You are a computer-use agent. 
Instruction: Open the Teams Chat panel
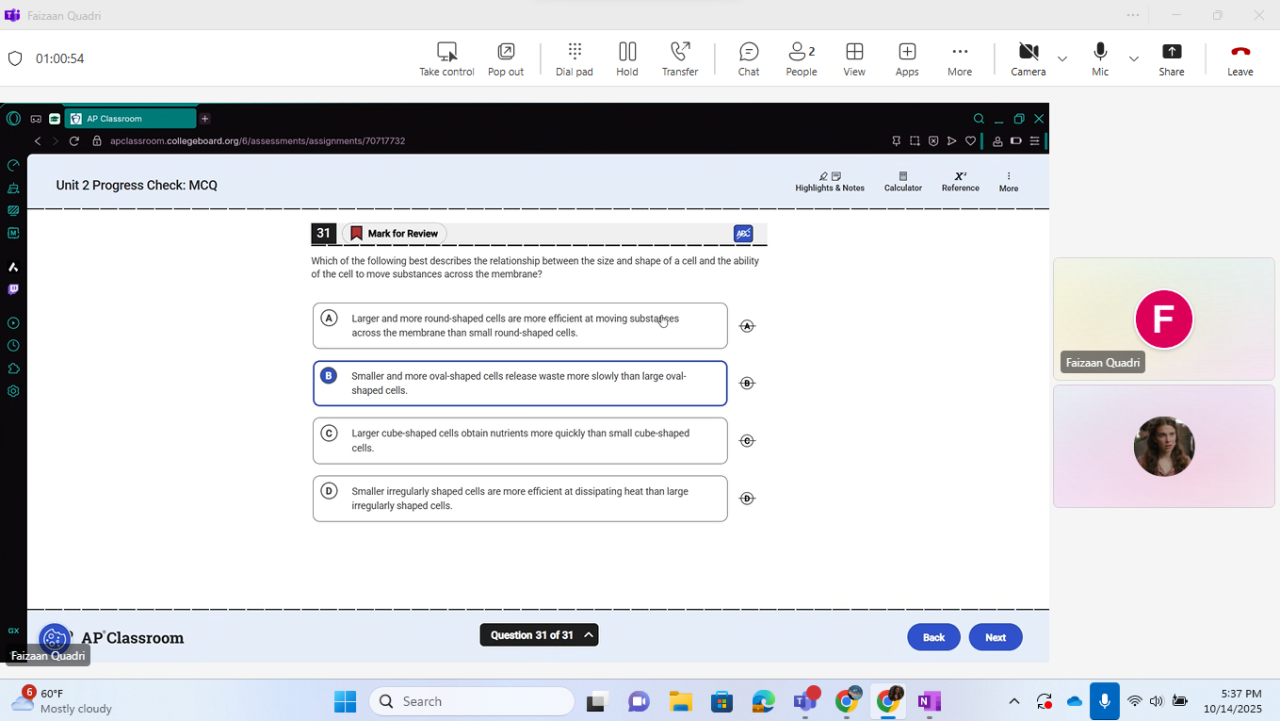pos(748,58)
